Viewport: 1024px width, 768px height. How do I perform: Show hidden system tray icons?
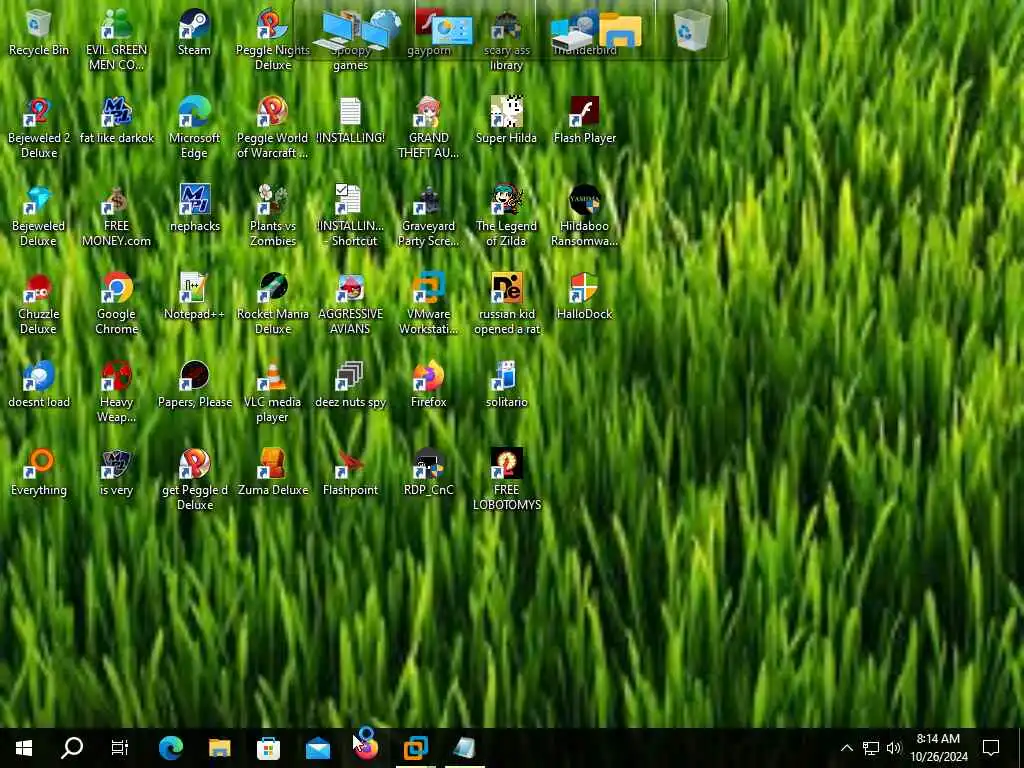coord(846,748)
